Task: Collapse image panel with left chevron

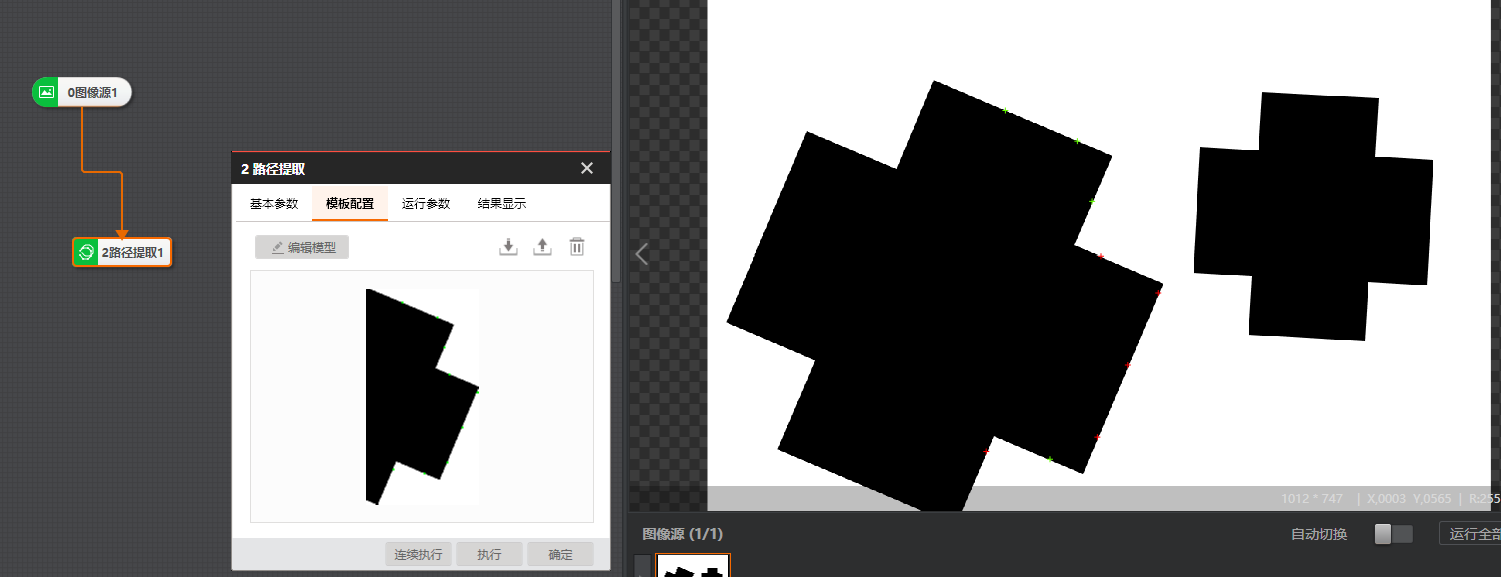Action: pyautogui.click(x=642, y=254)
